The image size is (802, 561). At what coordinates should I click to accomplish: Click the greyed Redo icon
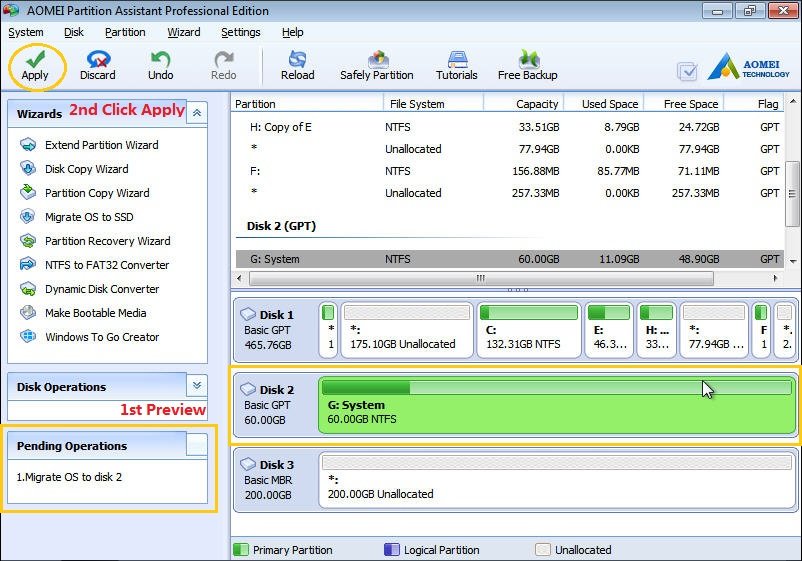[224, 59]
